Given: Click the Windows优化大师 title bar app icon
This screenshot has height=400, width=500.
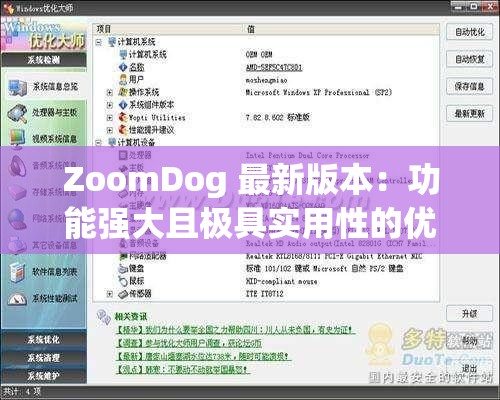Looking at the screenshot, I should [x=9, y=8].
